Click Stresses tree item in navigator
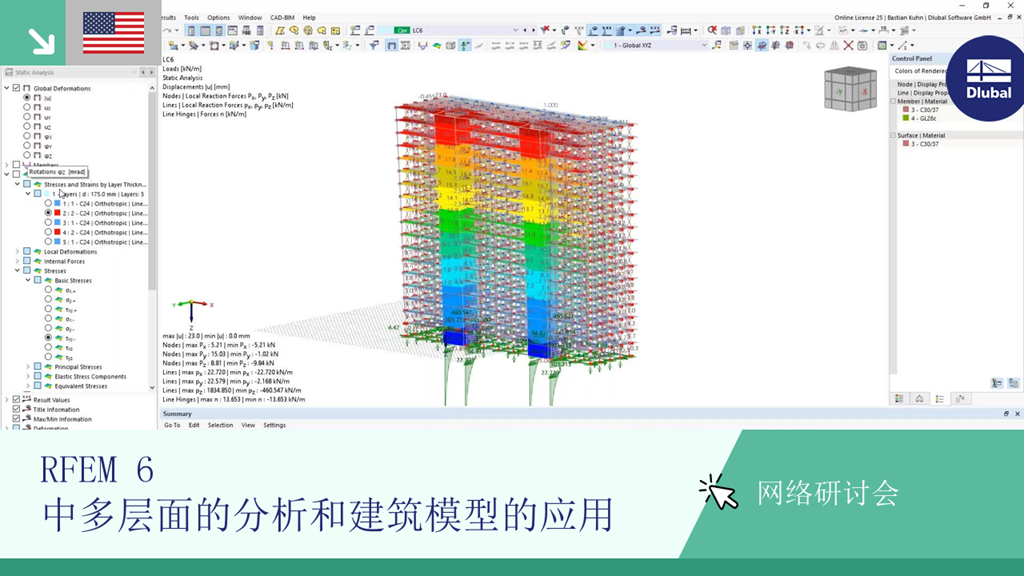This screenshot has width=1024, height=576. click(x=55, y=270)
